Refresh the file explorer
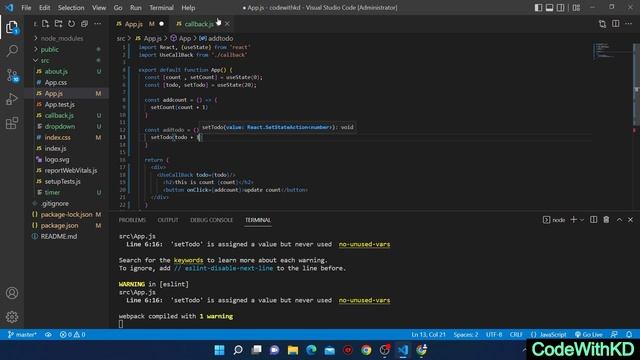This screenshot has height=360, width=640. click(x=71, y=24)
